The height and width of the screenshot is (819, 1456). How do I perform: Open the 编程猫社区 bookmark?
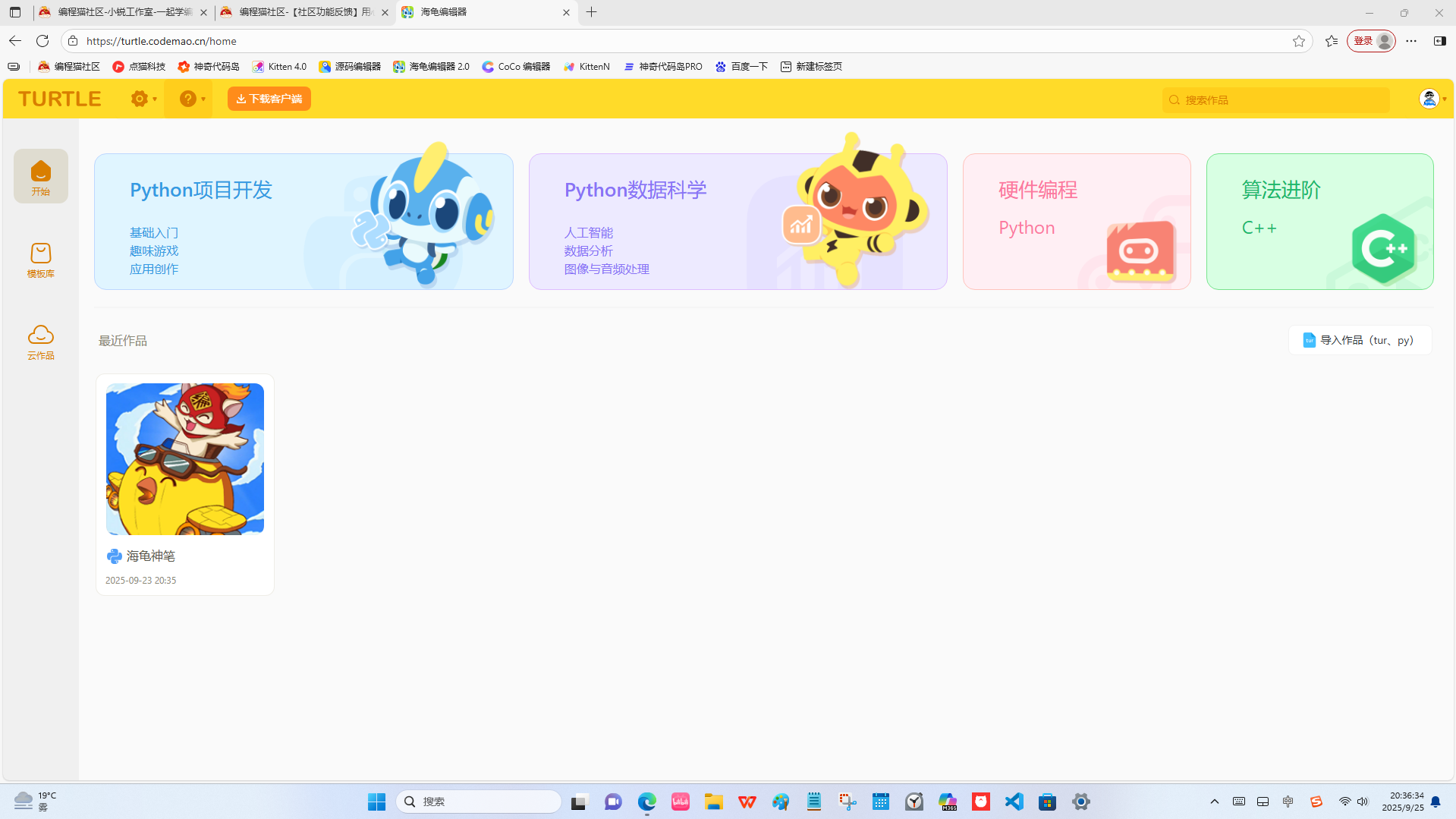69,67
